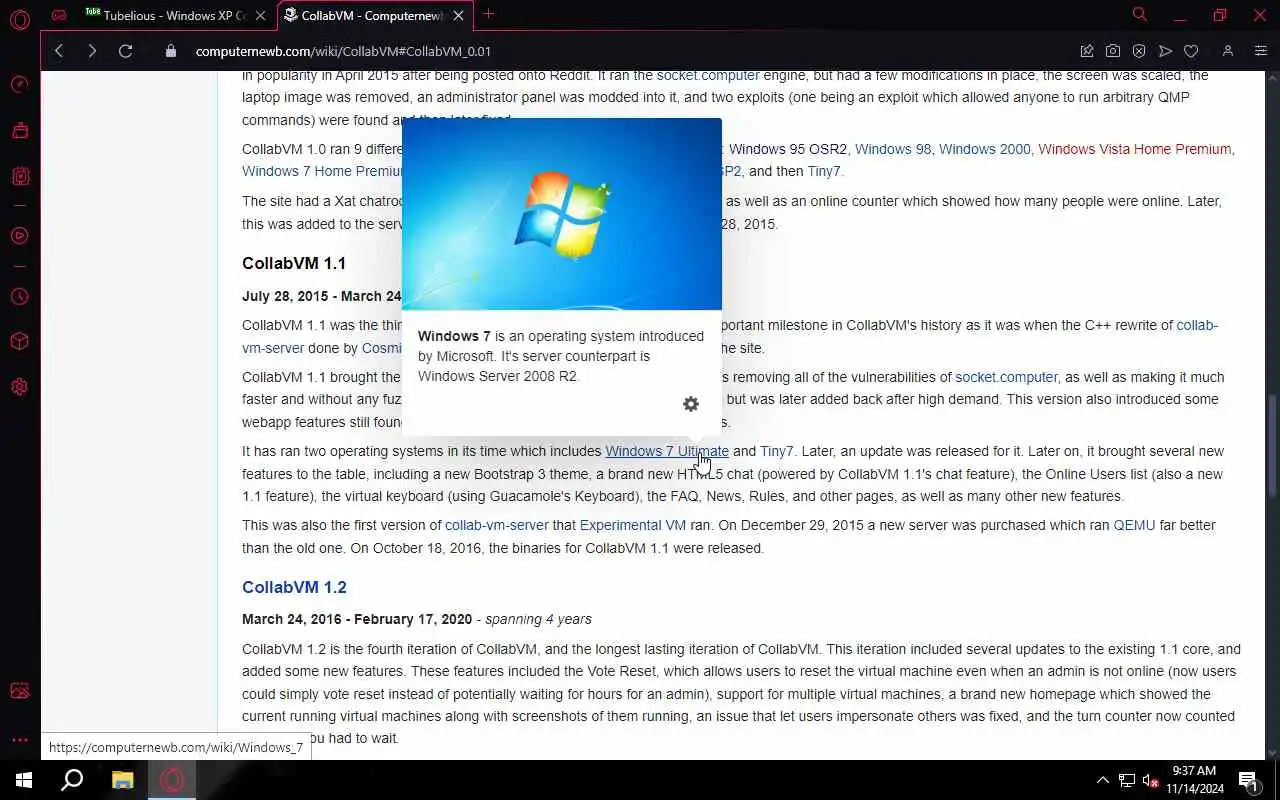Open the Windows 7 Home Premium link

(x=322, y=171)
